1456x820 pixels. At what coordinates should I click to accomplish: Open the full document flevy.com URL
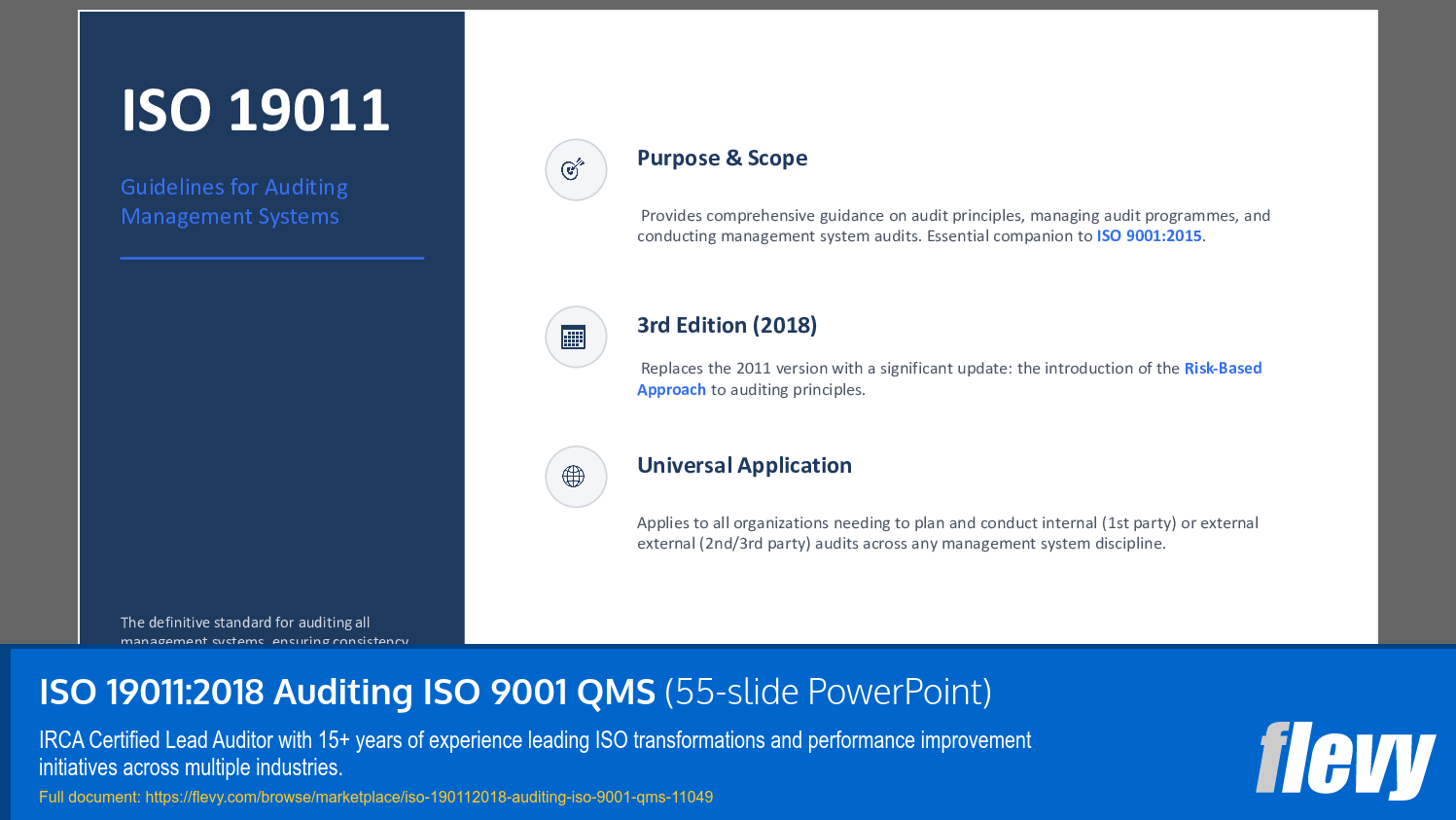coord(427,797)
